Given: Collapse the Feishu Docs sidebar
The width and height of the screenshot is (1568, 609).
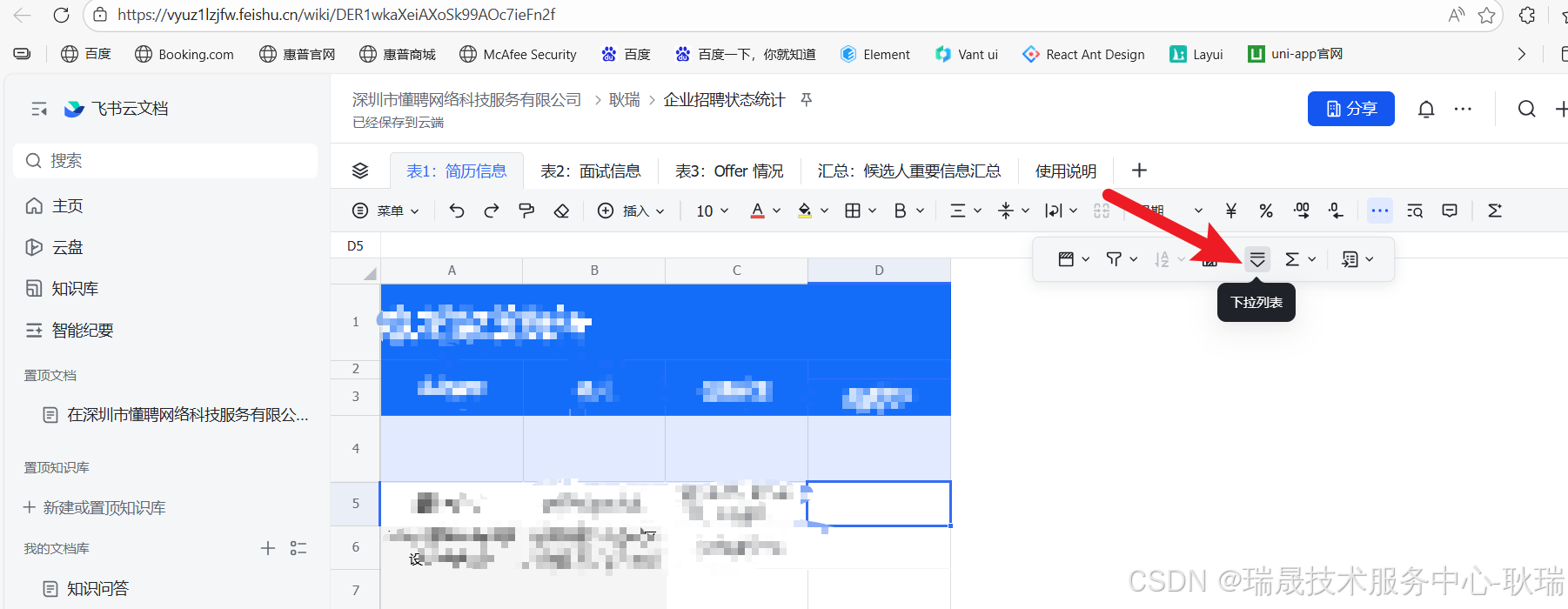Looking at the screenshot, I should [39, 109].
